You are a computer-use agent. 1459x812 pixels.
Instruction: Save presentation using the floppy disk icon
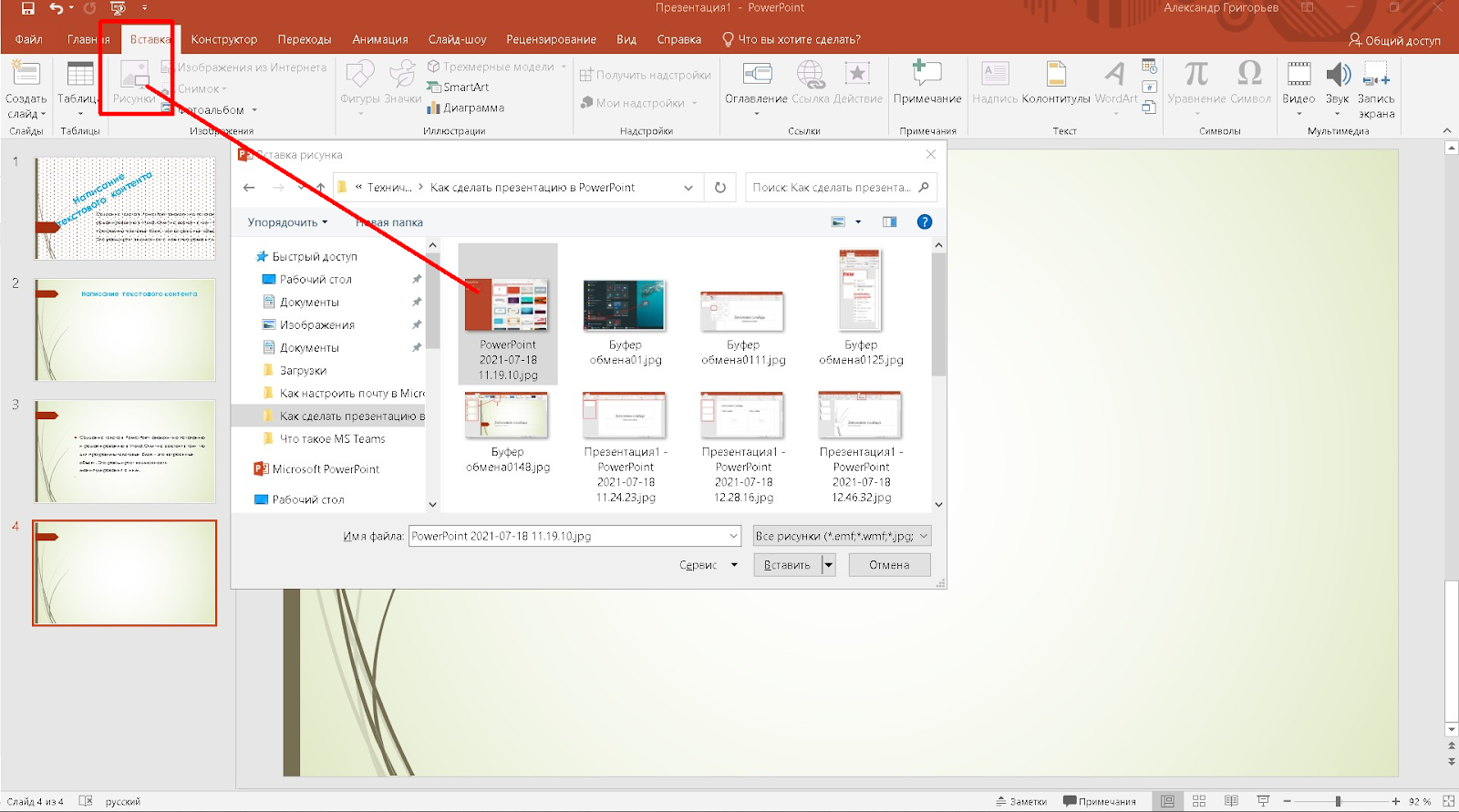(27, 9)
